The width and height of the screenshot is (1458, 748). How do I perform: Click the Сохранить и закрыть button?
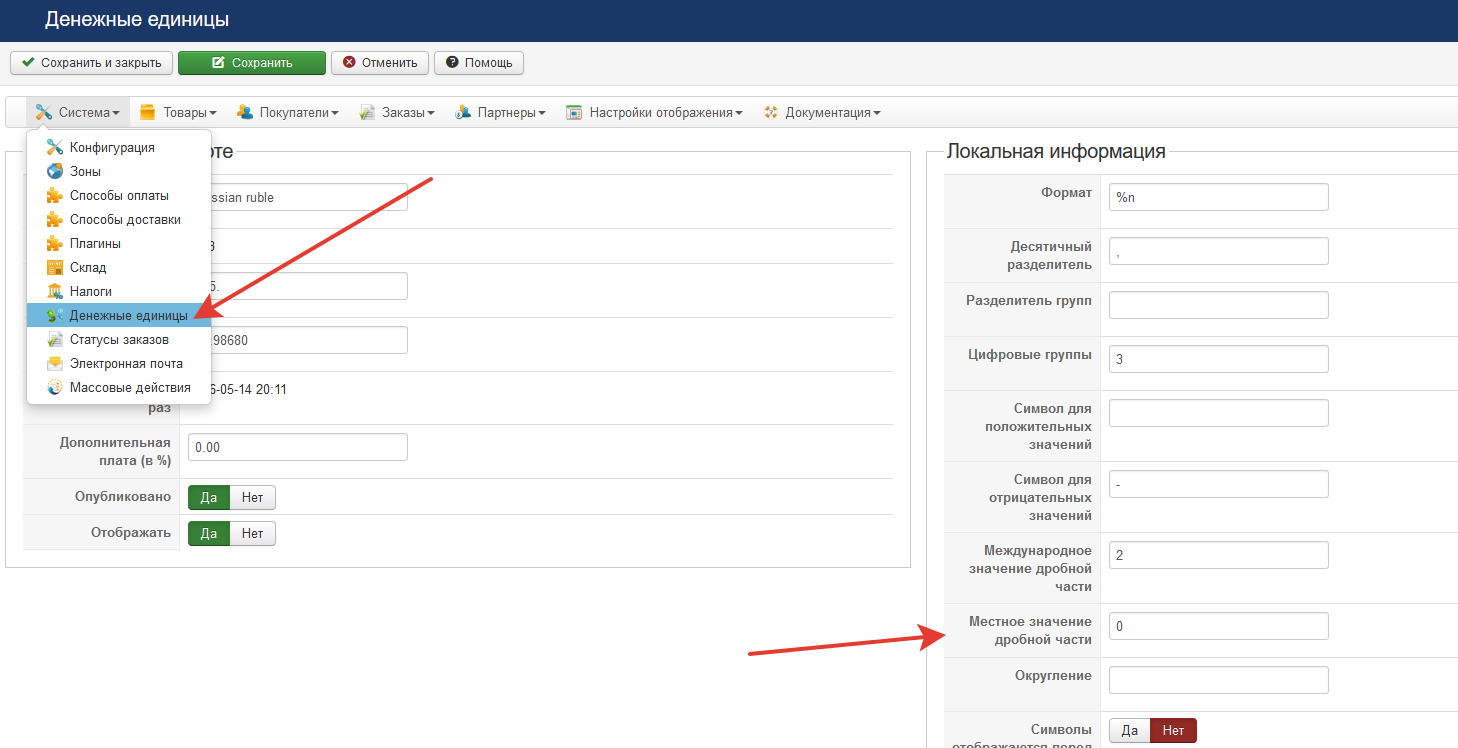tap(92, 62)
